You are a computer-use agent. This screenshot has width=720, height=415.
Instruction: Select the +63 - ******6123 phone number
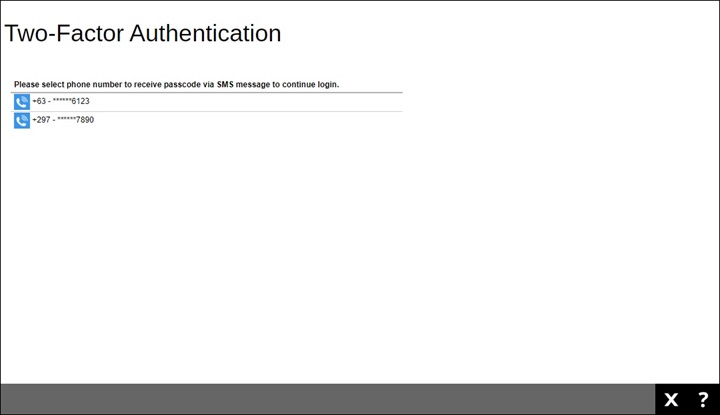point(61,102)
